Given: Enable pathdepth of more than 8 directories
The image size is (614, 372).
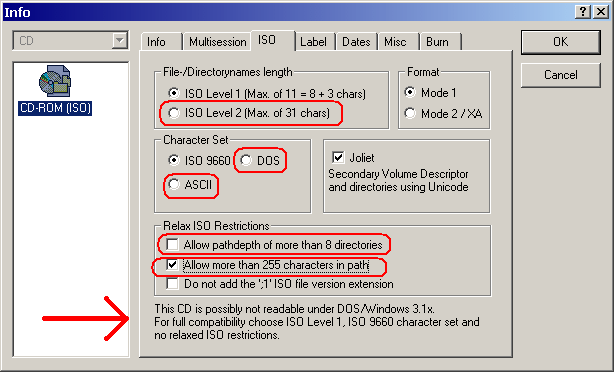Looking at the screenshot, I should pyautogui.click(x=172, y=245).
